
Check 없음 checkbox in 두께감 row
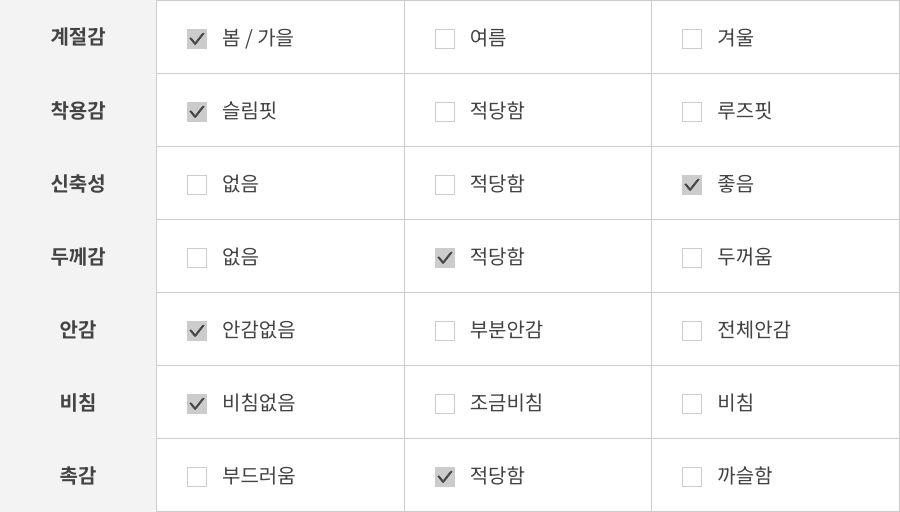tap(197, 258)
